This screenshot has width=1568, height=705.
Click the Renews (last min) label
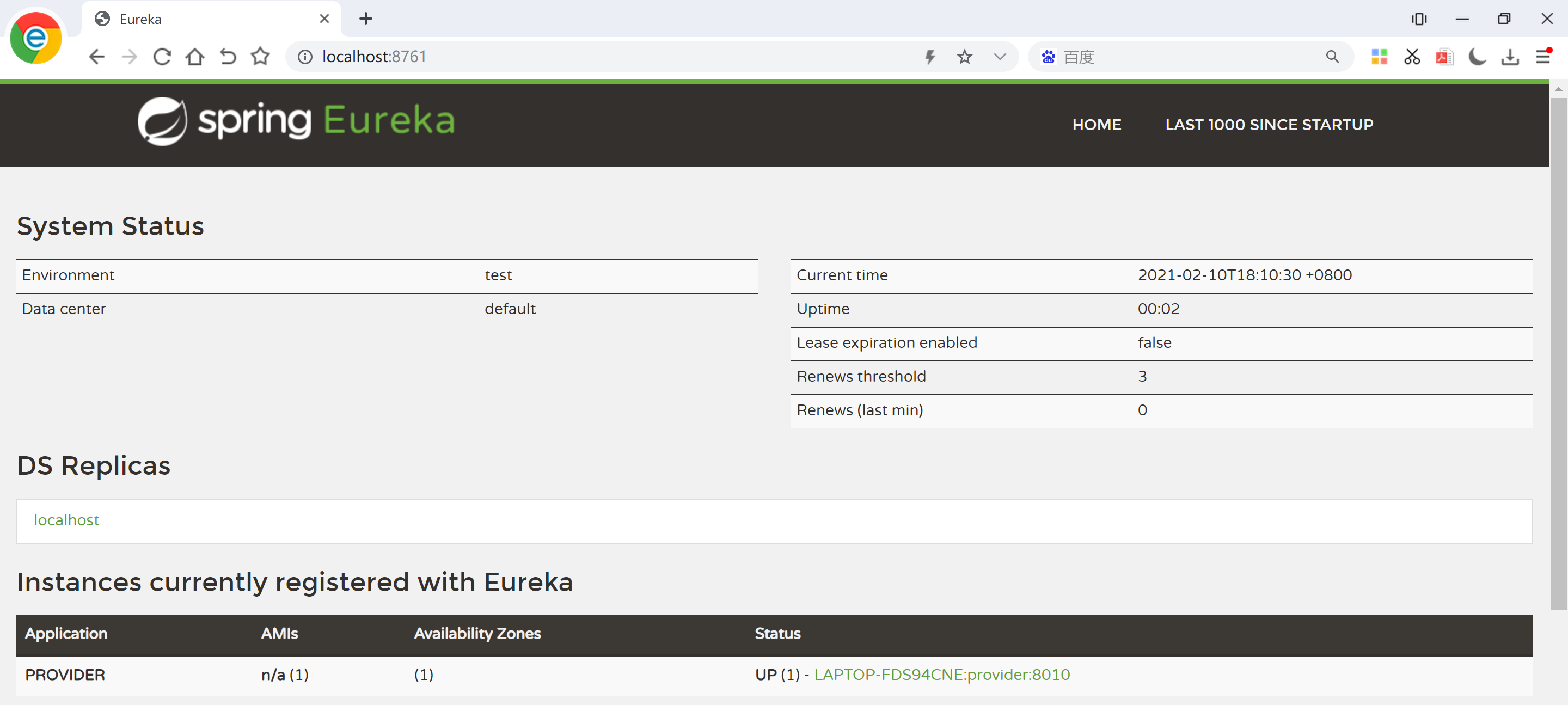[x=860, y=410]
